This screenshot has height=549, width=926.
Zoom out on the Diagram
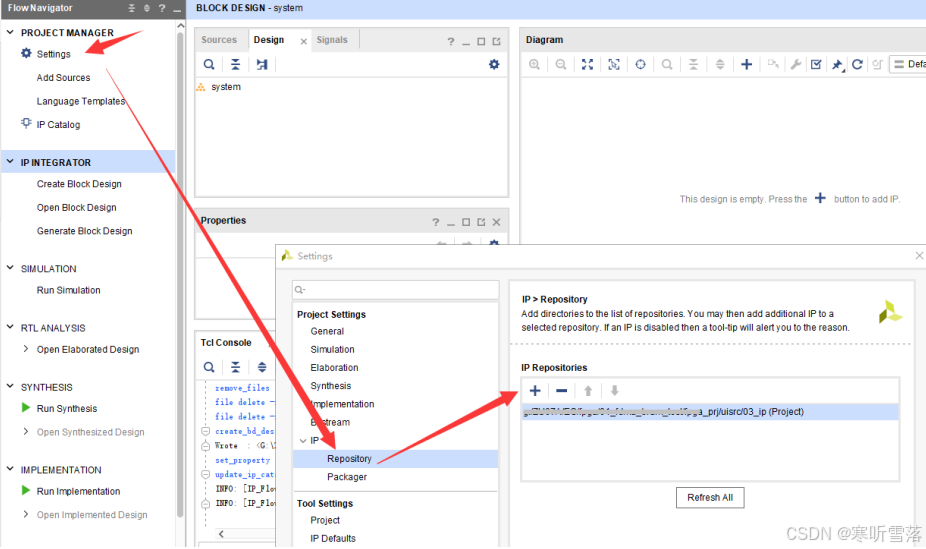click(x=561, y=64)
